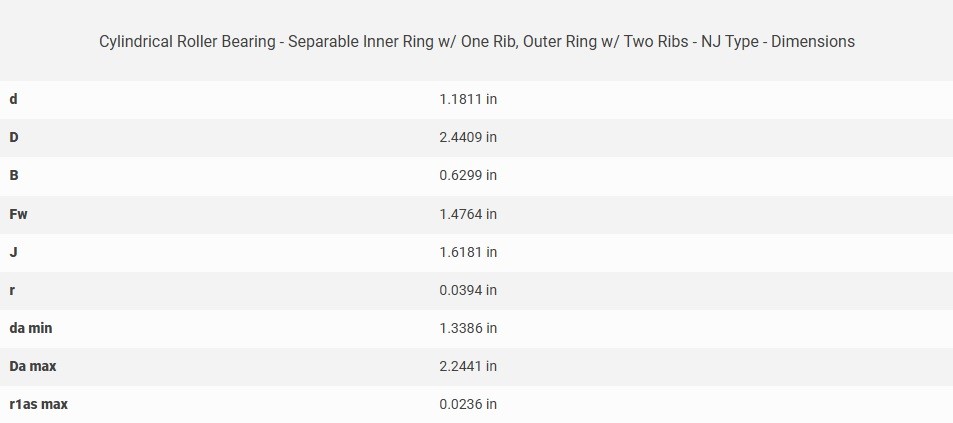This screenshot has width=953, height=423.
Task: Select the 'Fw' row label
Action: tap(18, 214)
